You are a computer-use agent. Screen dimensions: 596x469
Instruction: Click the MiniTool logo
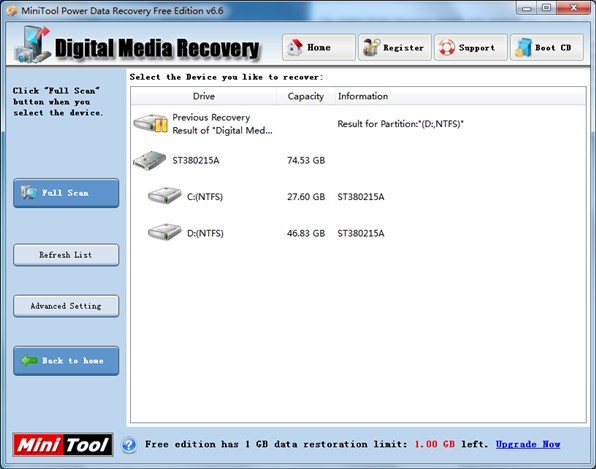(63, 444)
